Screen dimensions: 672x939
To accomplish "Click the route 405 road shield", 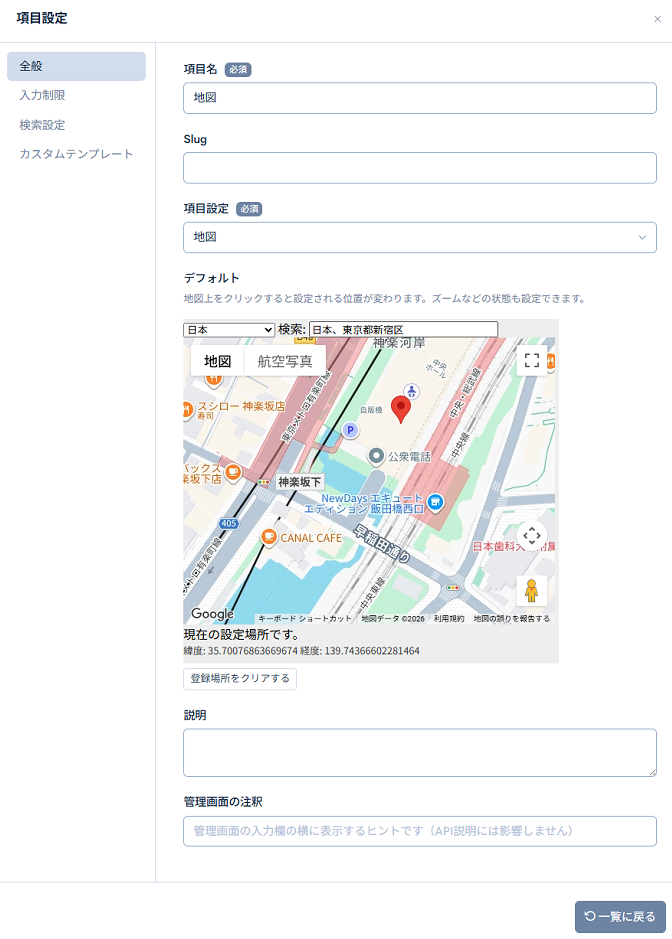I will (x=229, y=523).
